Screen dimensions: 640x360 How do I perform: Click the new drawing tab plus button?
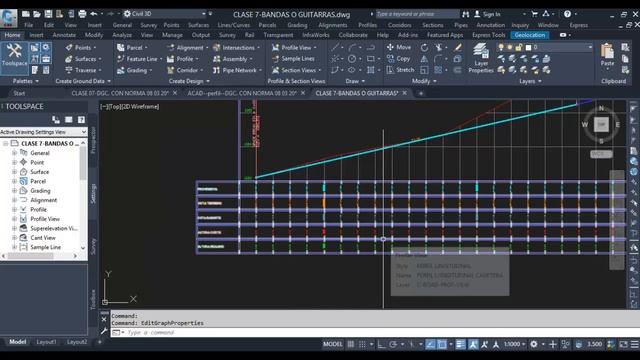[x=421, y=93]
